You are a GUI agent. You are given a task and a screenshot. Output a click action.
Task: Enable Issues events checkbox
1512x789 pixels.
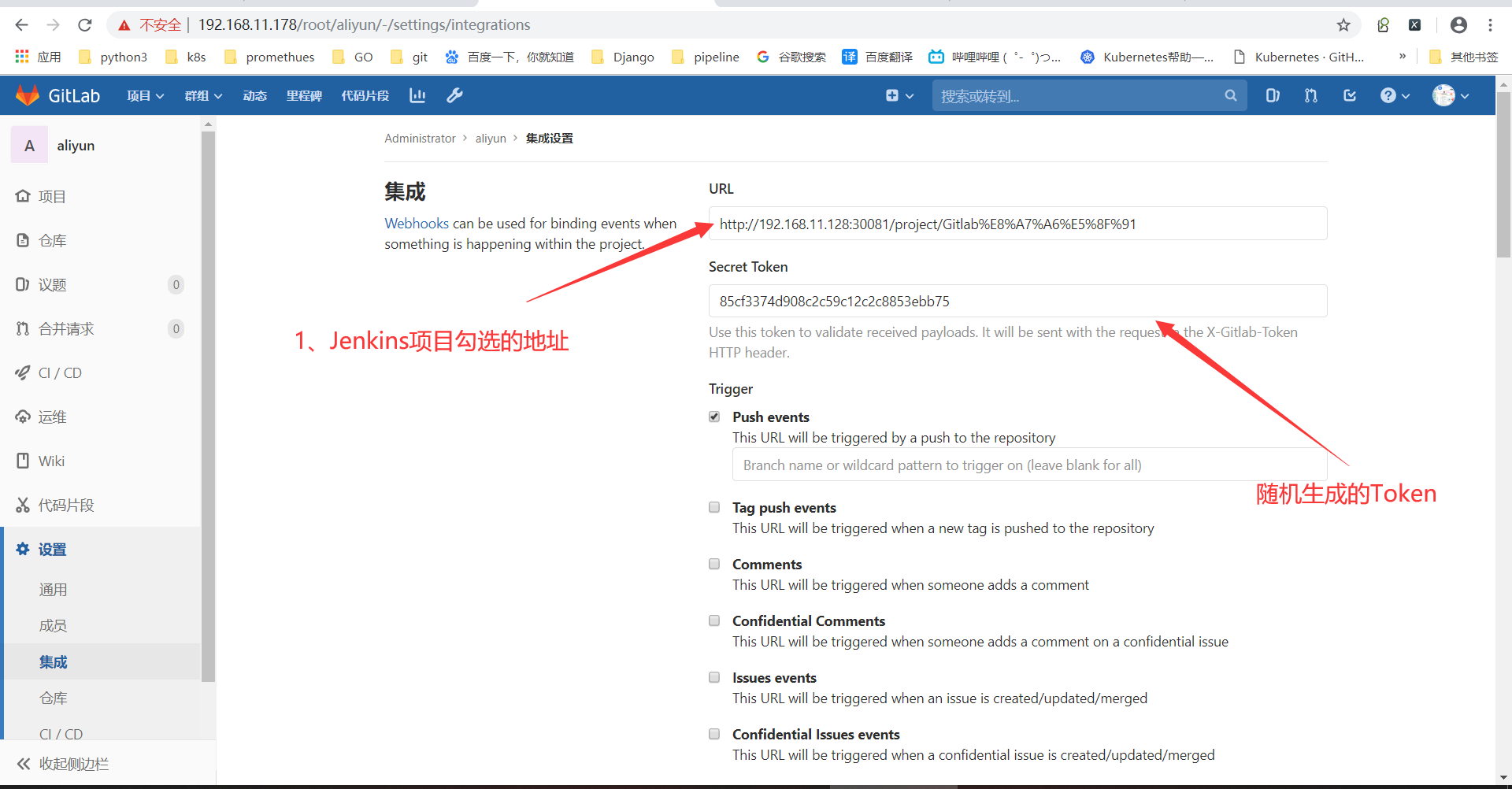point(714,677)
